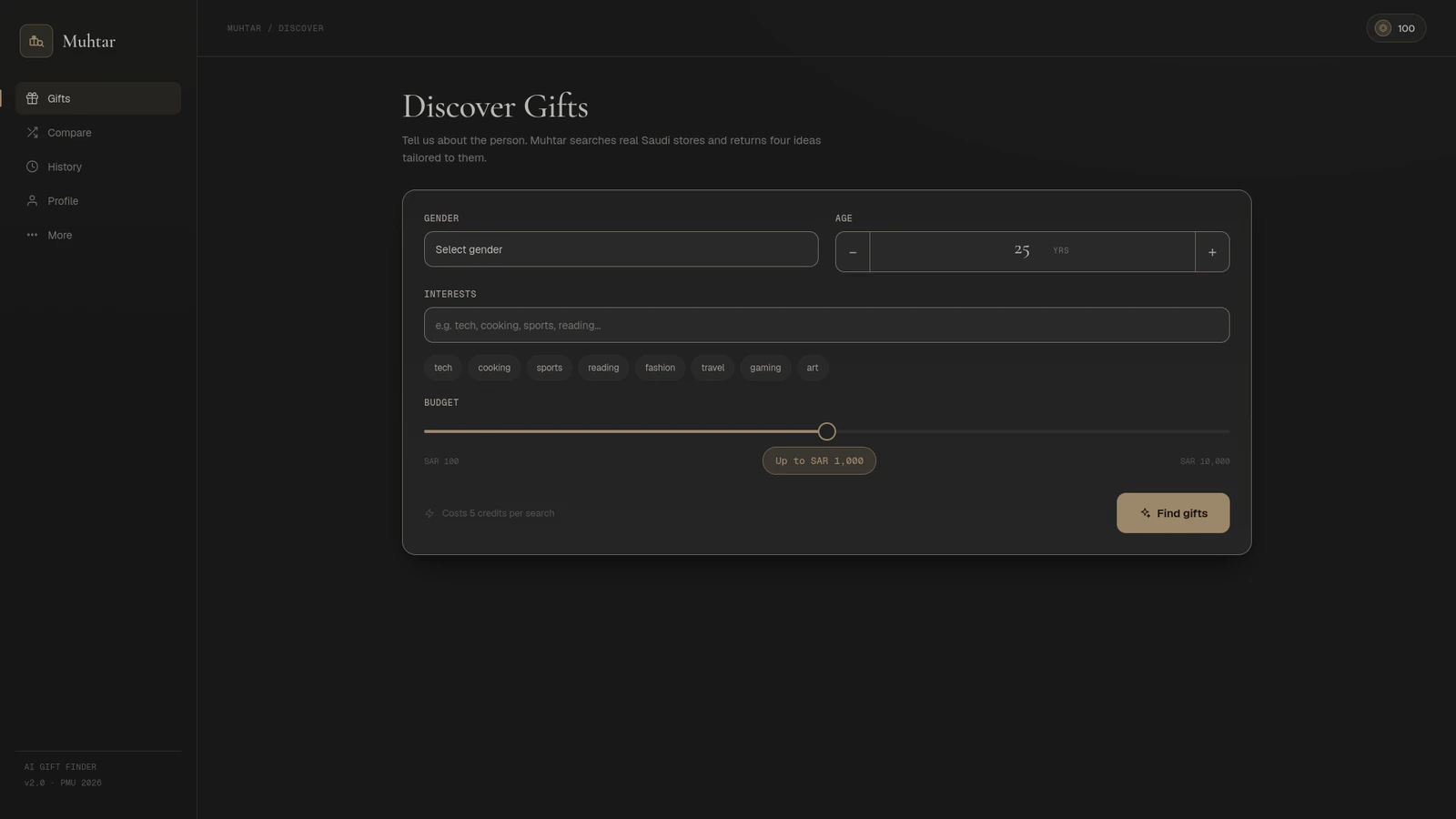Toggle the cooking interest chip
The width and height of the screenshot is (1456, 819).
(x=494, y=368)
